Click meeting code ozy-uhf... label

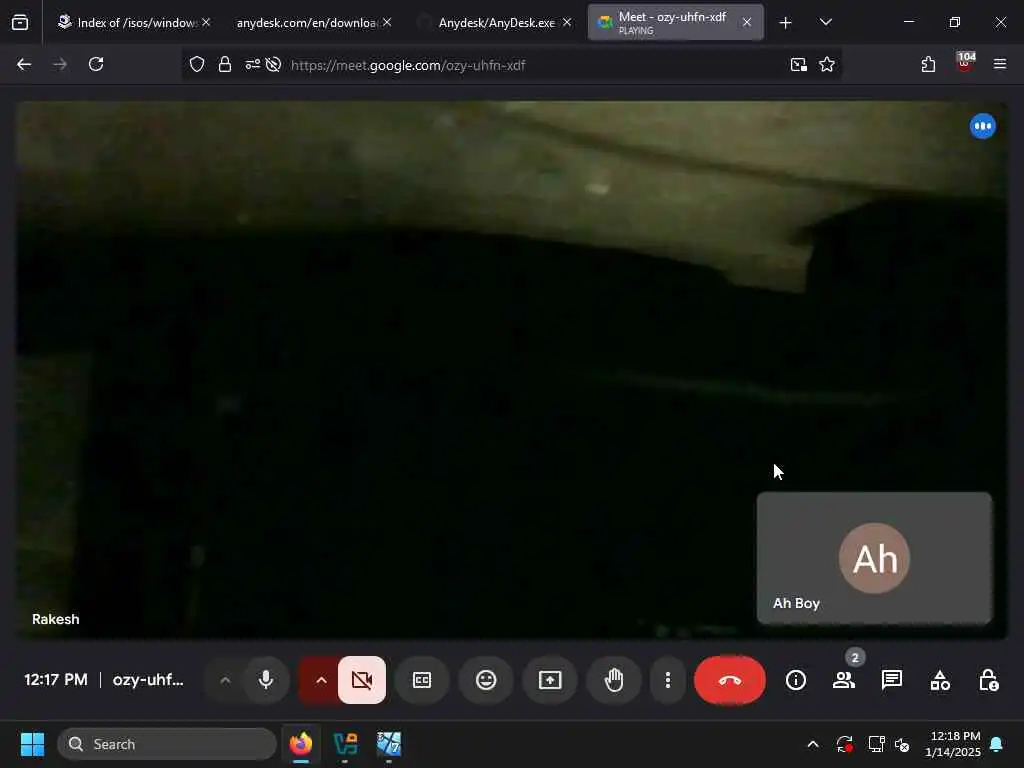(148, 680)
